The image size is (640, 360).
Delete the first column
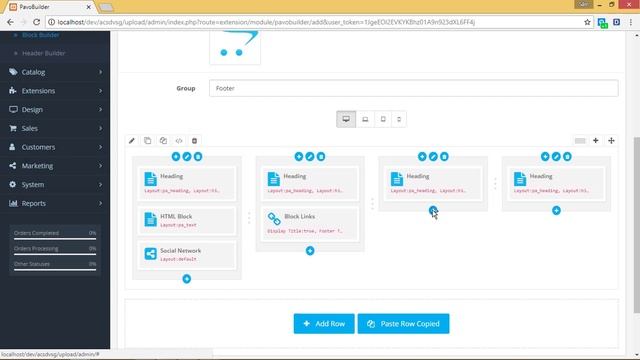tap(198, 156)
